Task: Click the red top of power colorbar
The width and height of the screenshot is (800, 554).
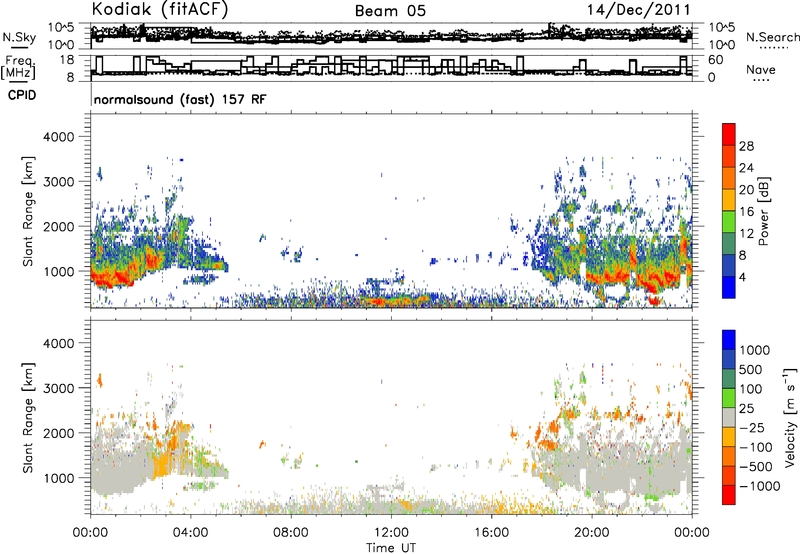Action: click(x=729, y=135)
